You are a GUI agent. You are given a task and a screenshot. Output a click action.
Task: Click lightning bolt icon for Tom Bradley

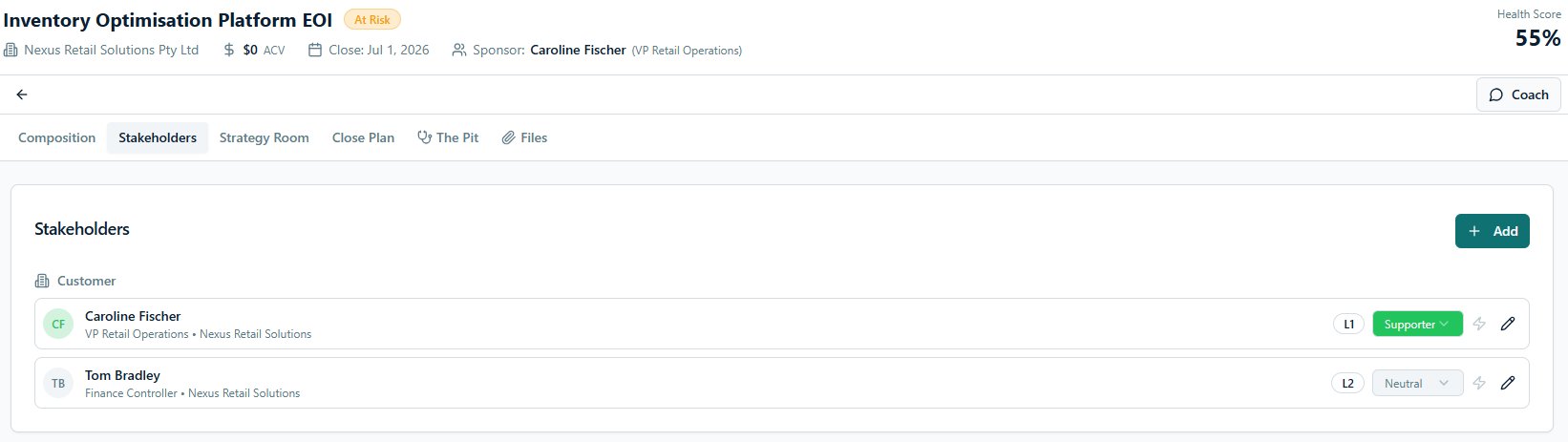1479,383
